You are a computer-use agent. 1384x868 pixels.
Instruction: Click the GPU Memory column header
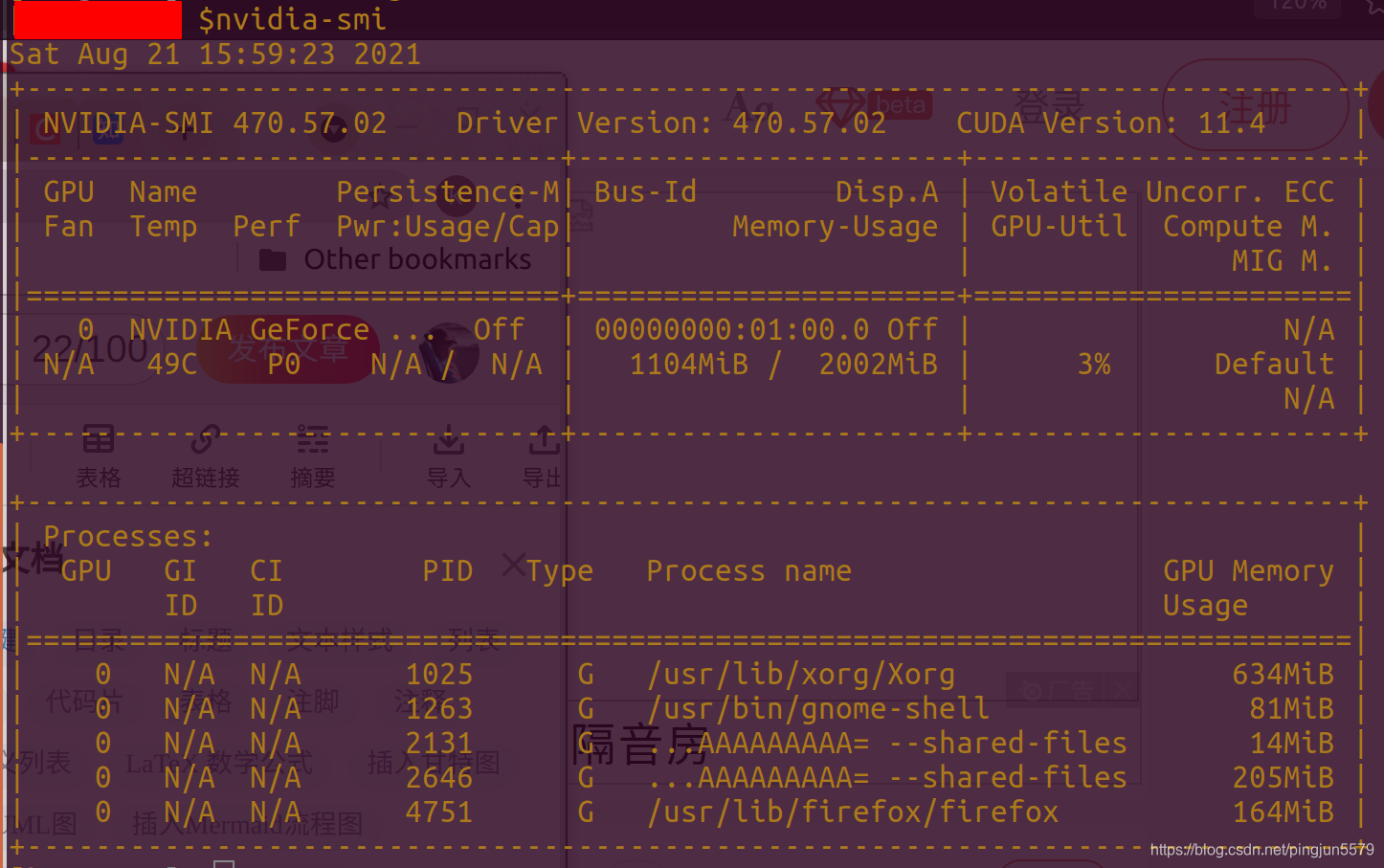click(1249, 571)
